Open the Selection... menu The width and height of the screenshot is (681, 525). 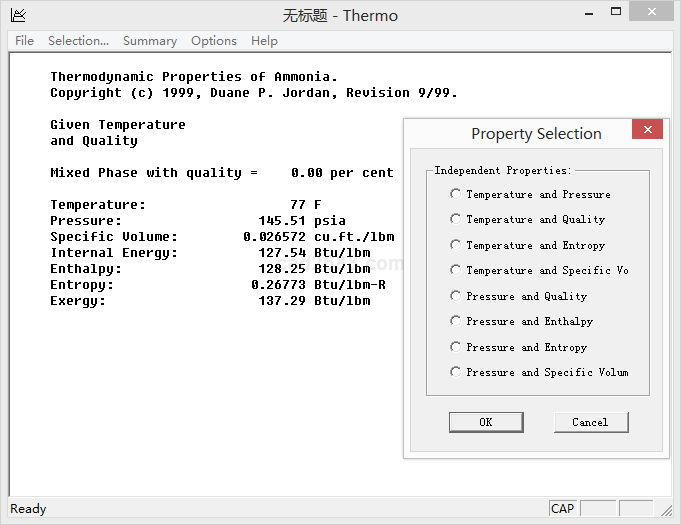tap(78, 41)
